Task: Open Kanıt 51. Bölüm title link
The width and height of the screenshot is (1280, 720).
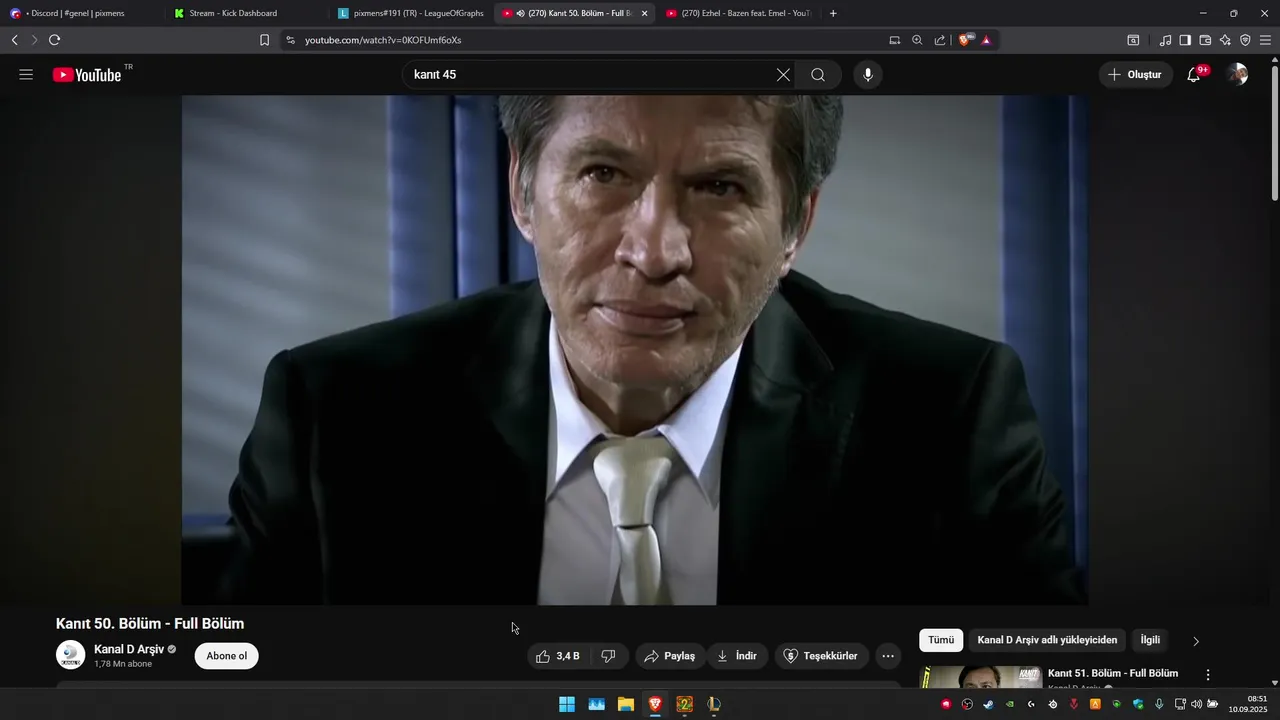Action: [x=1113, y=673]
